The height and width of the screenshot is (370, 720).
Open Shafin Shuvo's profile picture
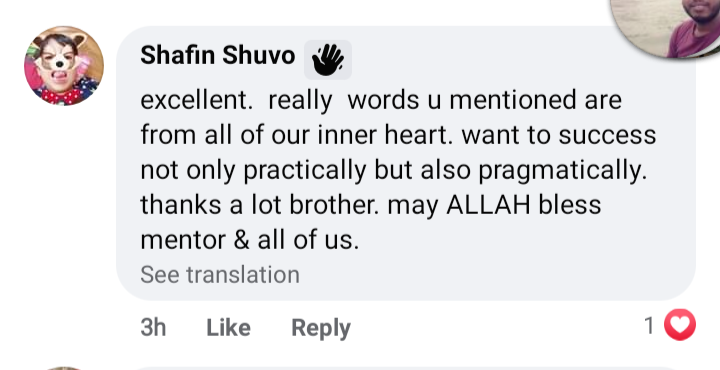[64, 66]
